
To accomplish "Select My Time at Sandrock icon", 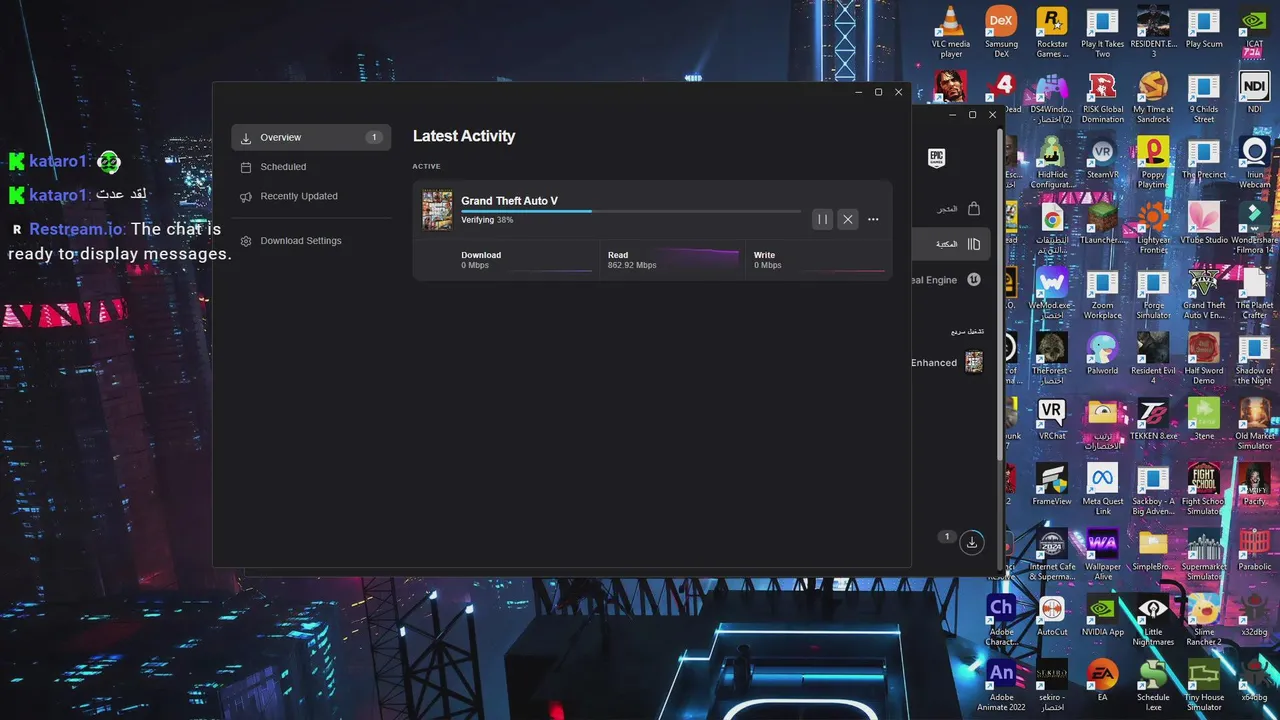I will tap(1153, 98).
